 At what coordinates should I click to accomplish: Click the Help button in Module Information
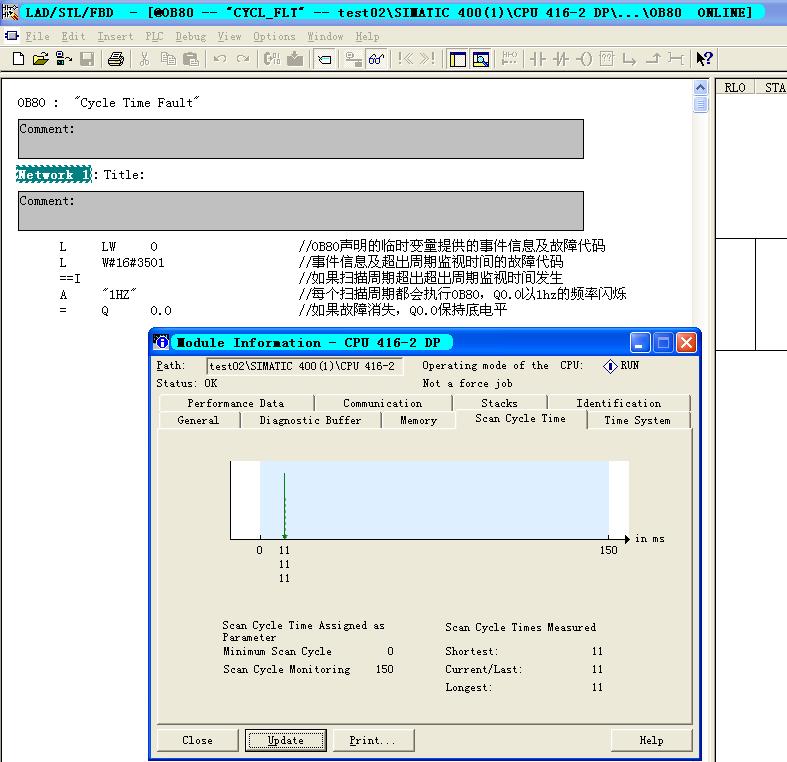click(651, 740)
